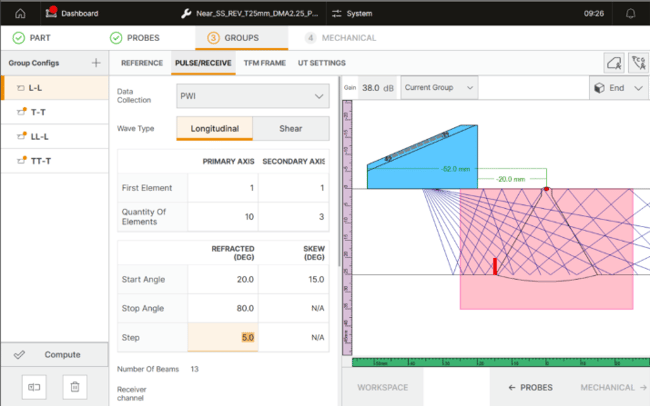
Task: Select Longitudinal wave type
Action: (x=214, y=128)
